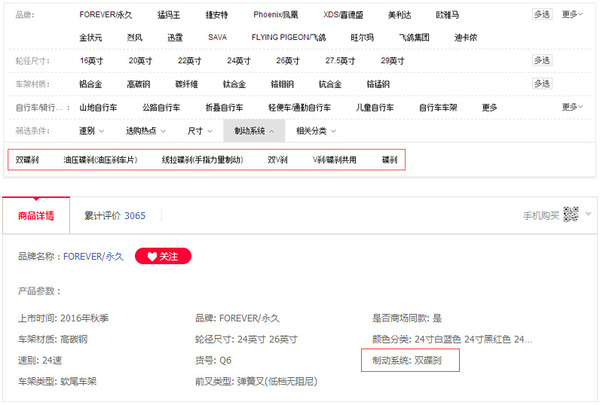Click the red 关注 follow button
600x405 pixels.
tap(163, 256)
